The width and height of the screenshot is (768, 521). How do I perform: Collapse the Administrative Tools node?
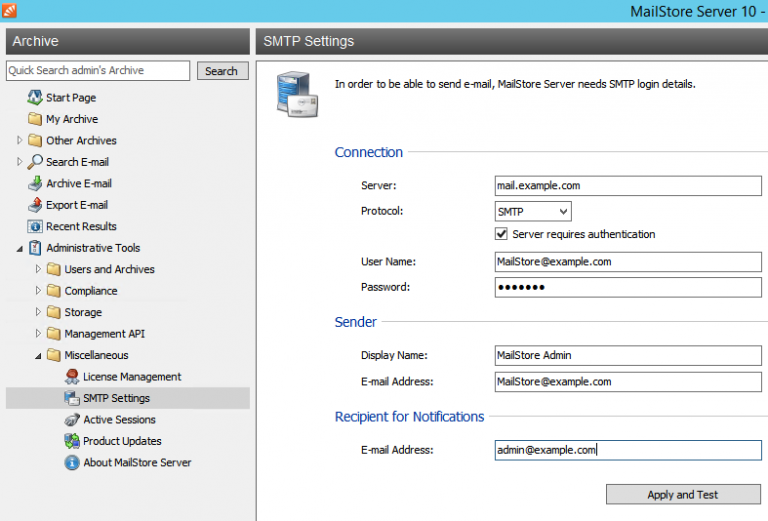click(20, 249)
